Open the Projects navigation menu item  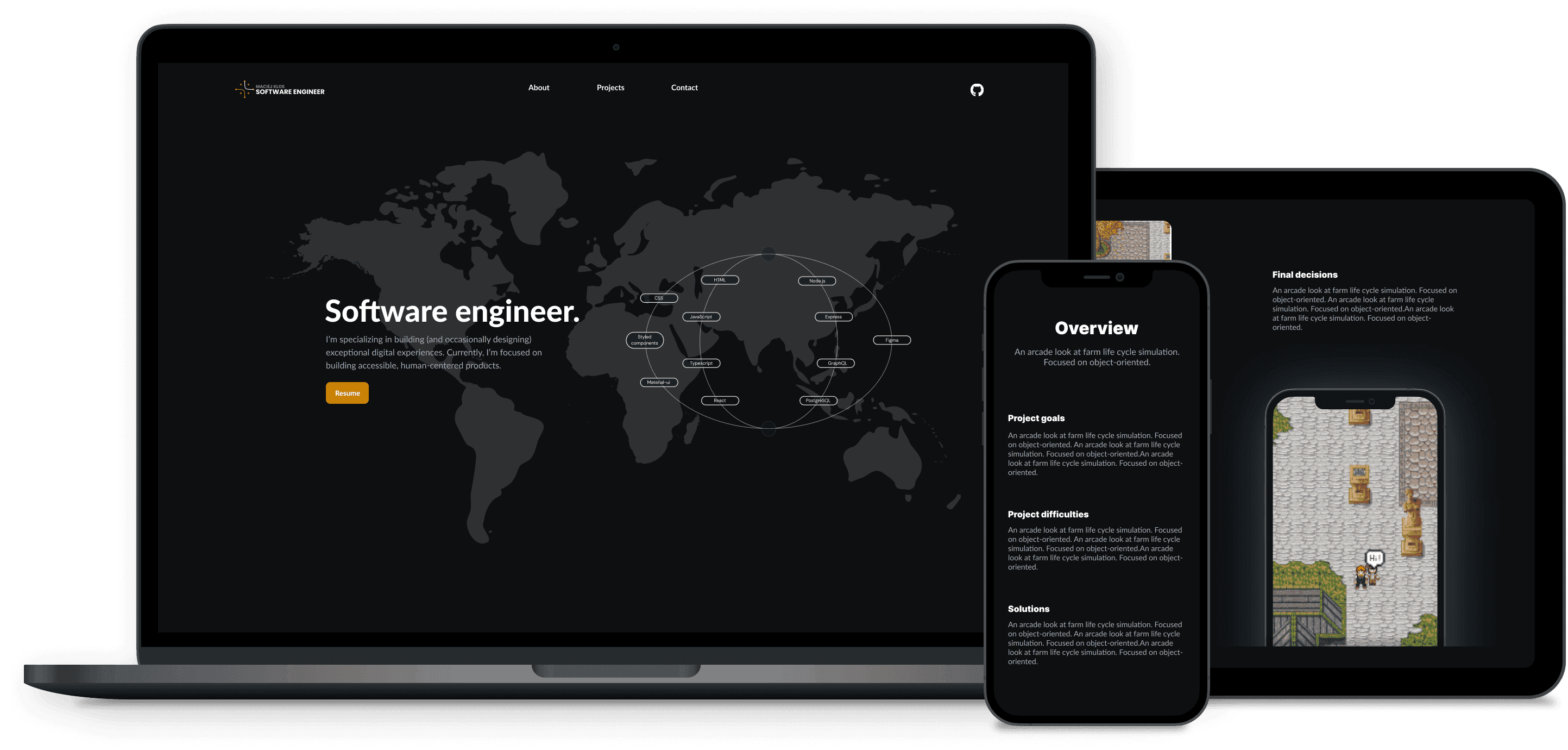click(x=611, y=88)
